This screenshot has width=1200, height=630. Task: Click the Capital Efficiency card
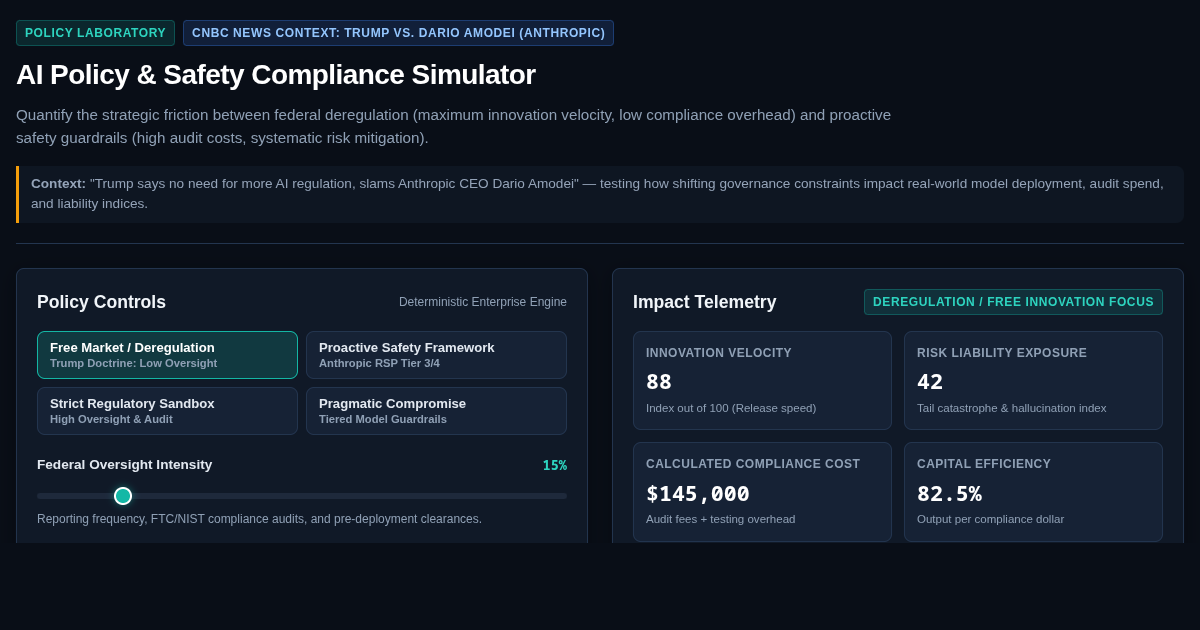(1033, 492)
